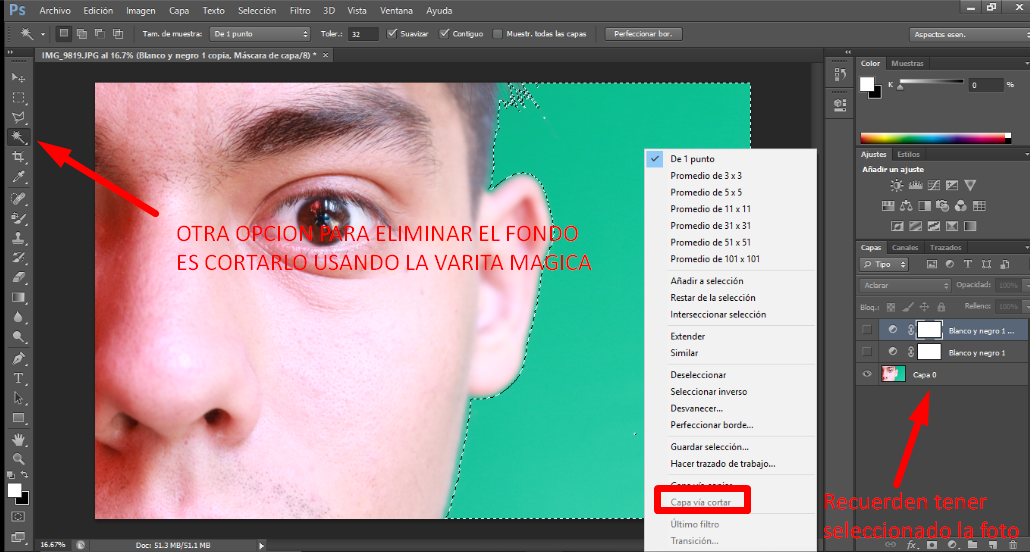Show the Blanco y negro 1 layer
Image resolution: width=1030 pixels, height=552 pixels.
point(867,352)
